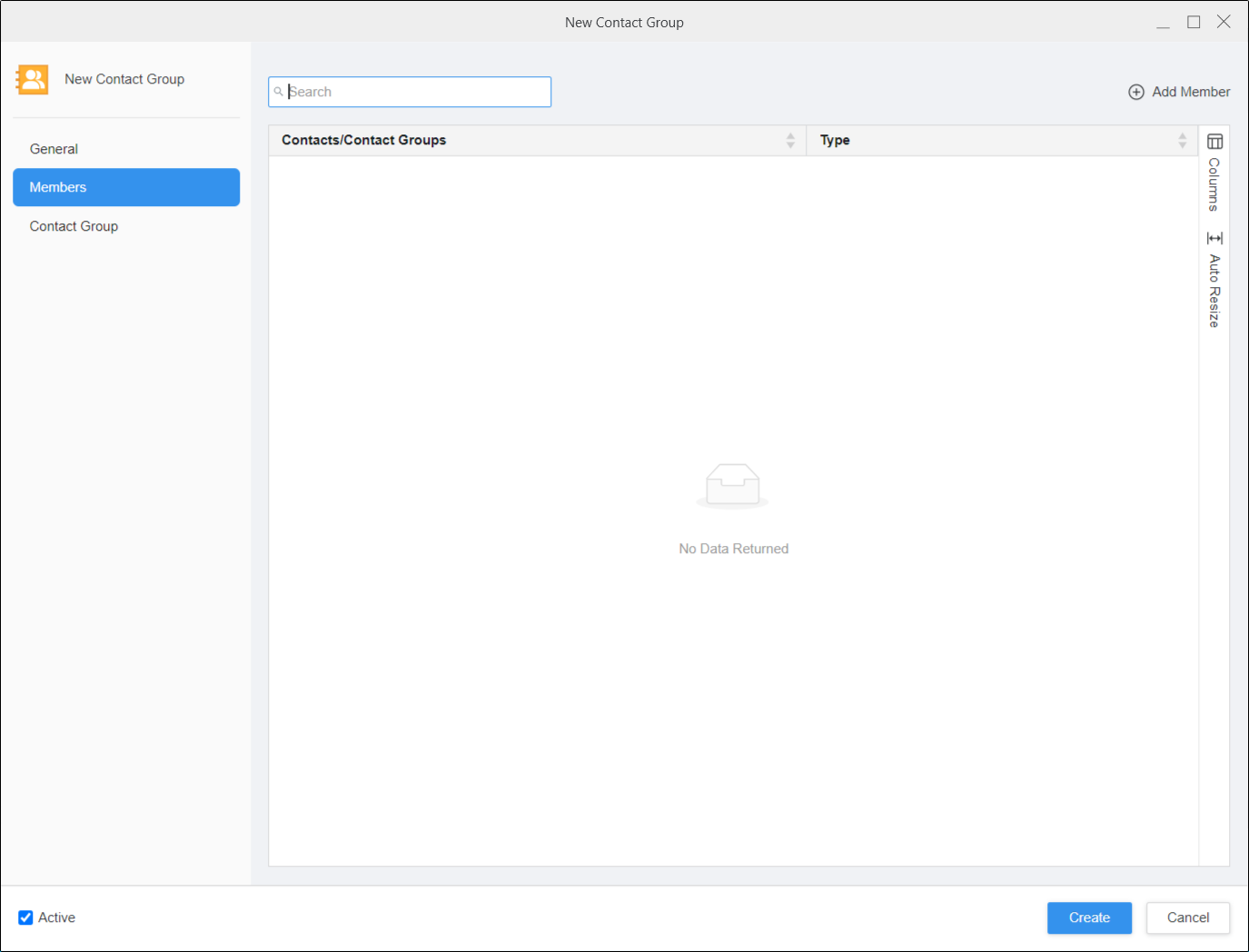
Task: Sort by Contacts/Contact Groups column arrows
Action: pos(790,140)
